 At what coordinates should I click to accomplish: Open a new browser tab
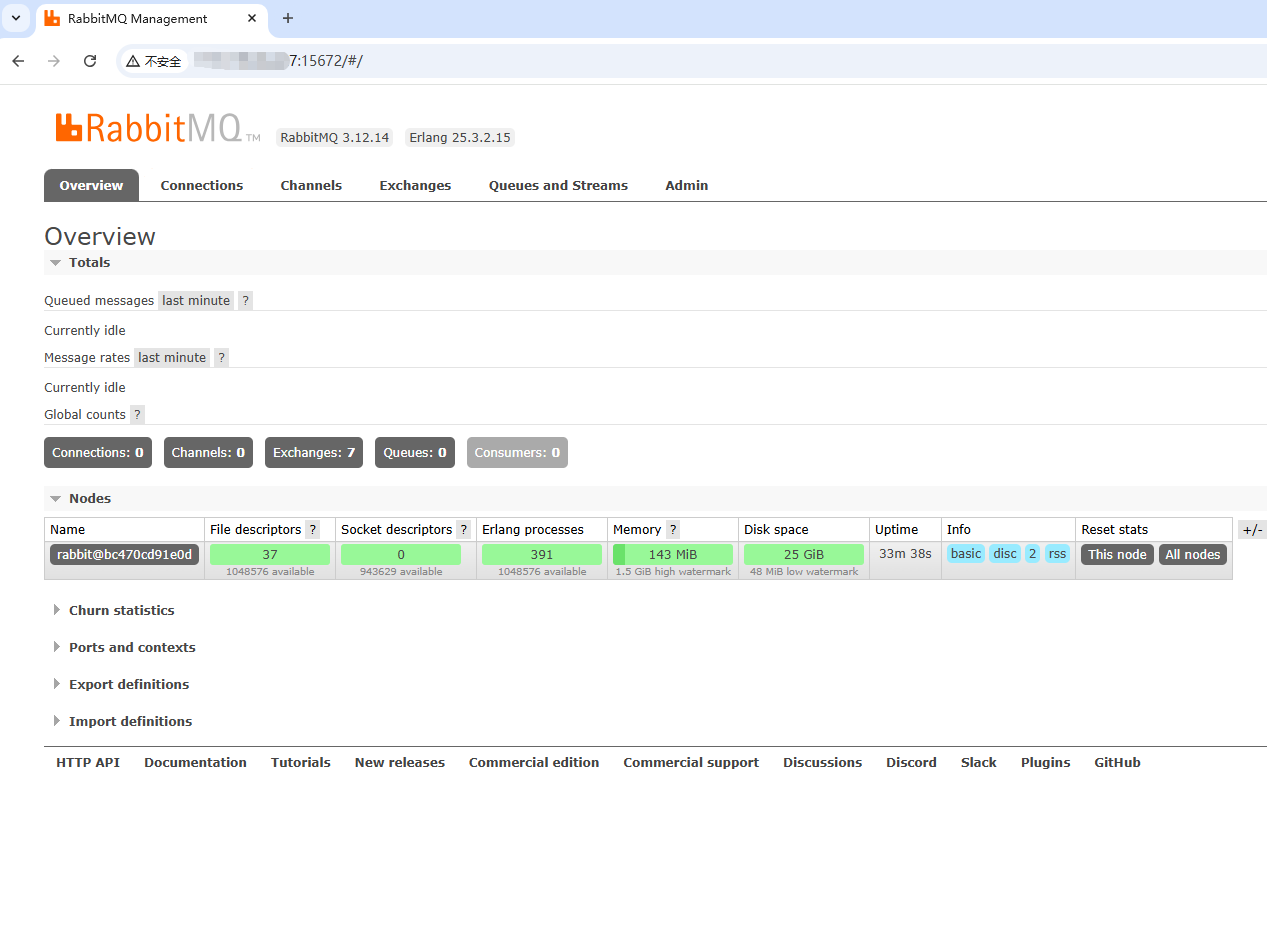[x=288, y=18]
